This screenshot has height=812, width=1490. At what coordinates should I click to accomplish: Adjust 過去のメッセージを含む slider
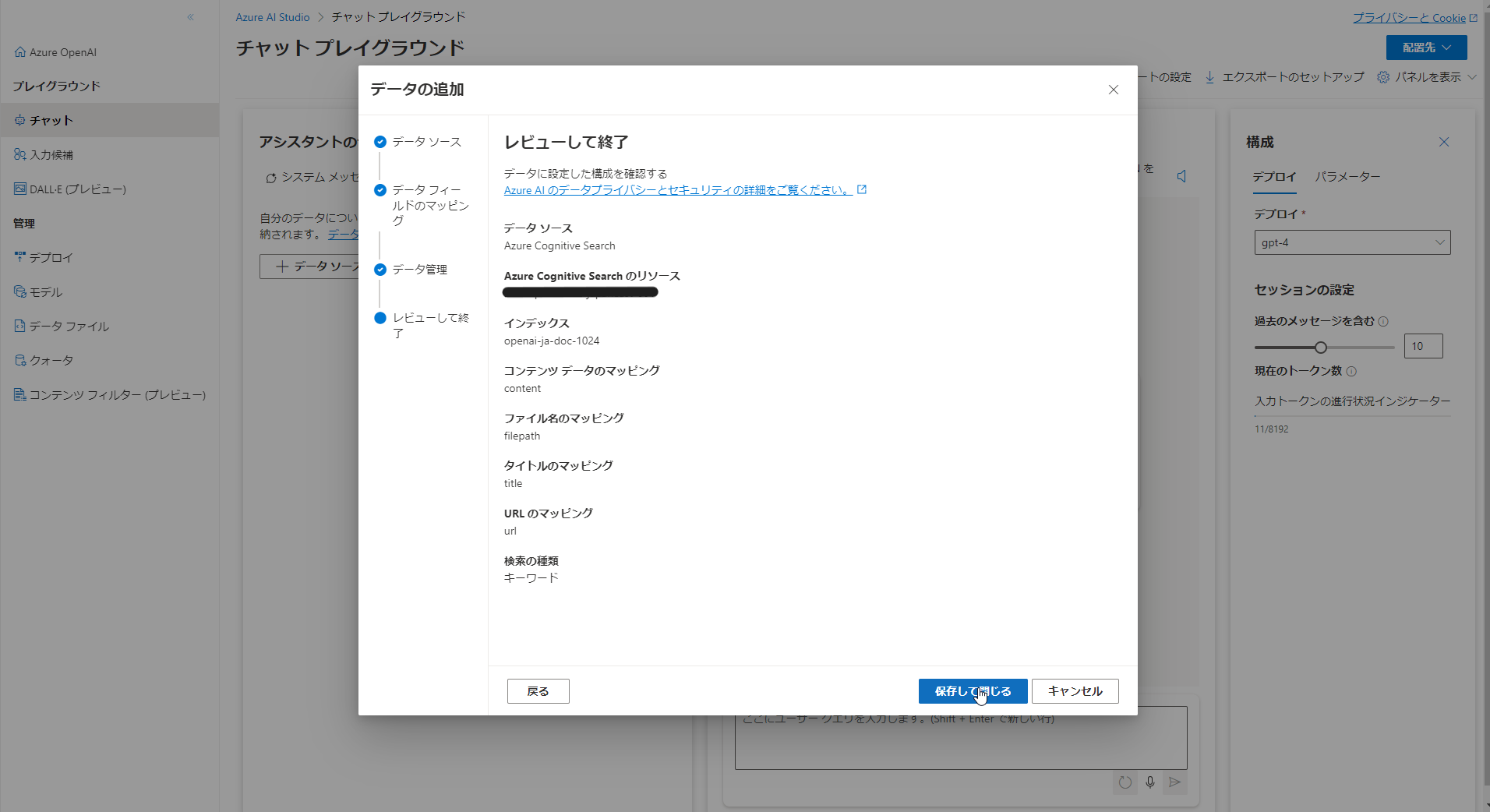[1320, 348]
